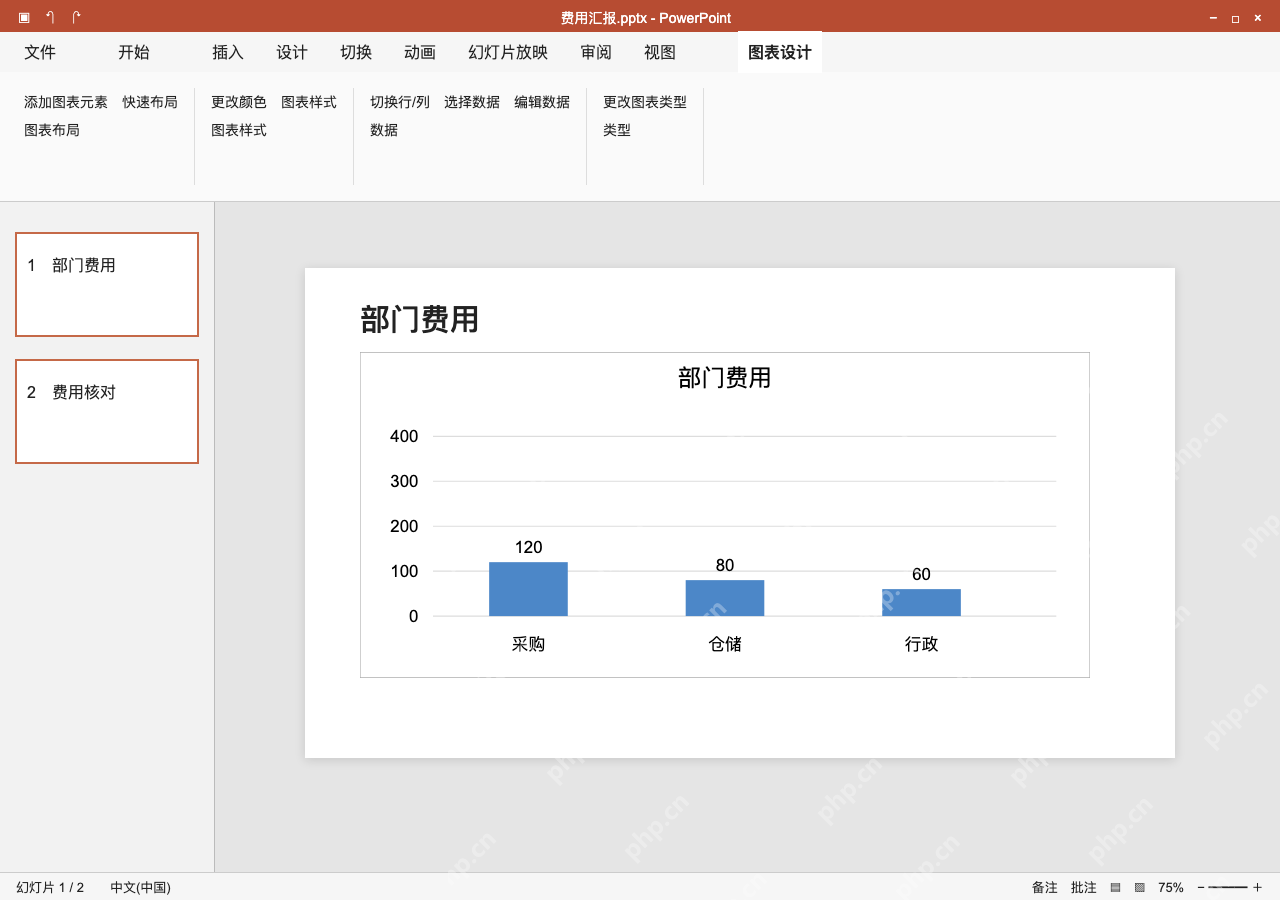Open the 快速布局 gallery
Image resolution: width=1280 pixels, height=900 pixels.
150,102
